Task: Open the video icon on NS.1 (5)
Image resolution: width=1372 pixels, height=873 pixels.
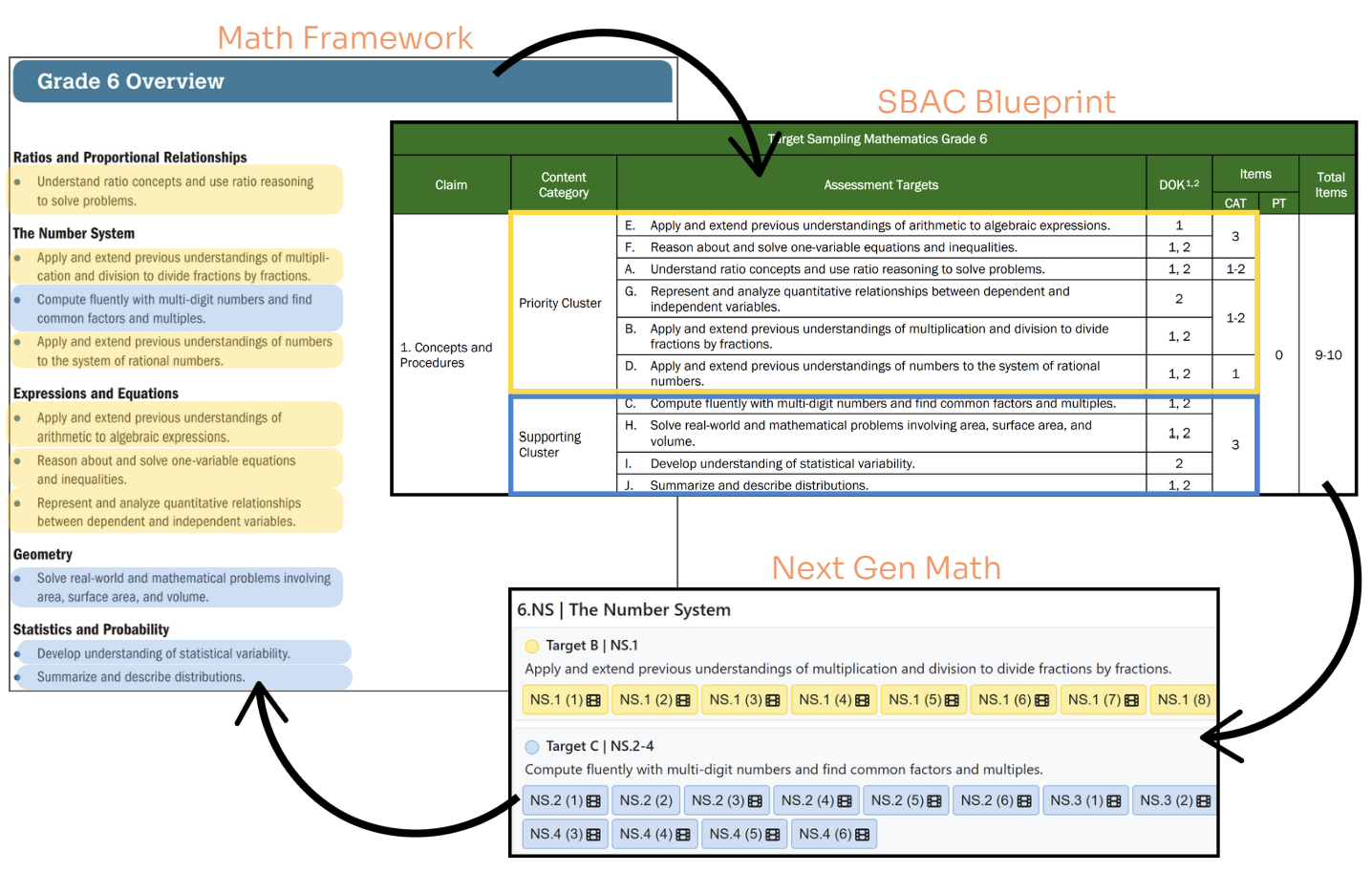Action: coord(952,700)
